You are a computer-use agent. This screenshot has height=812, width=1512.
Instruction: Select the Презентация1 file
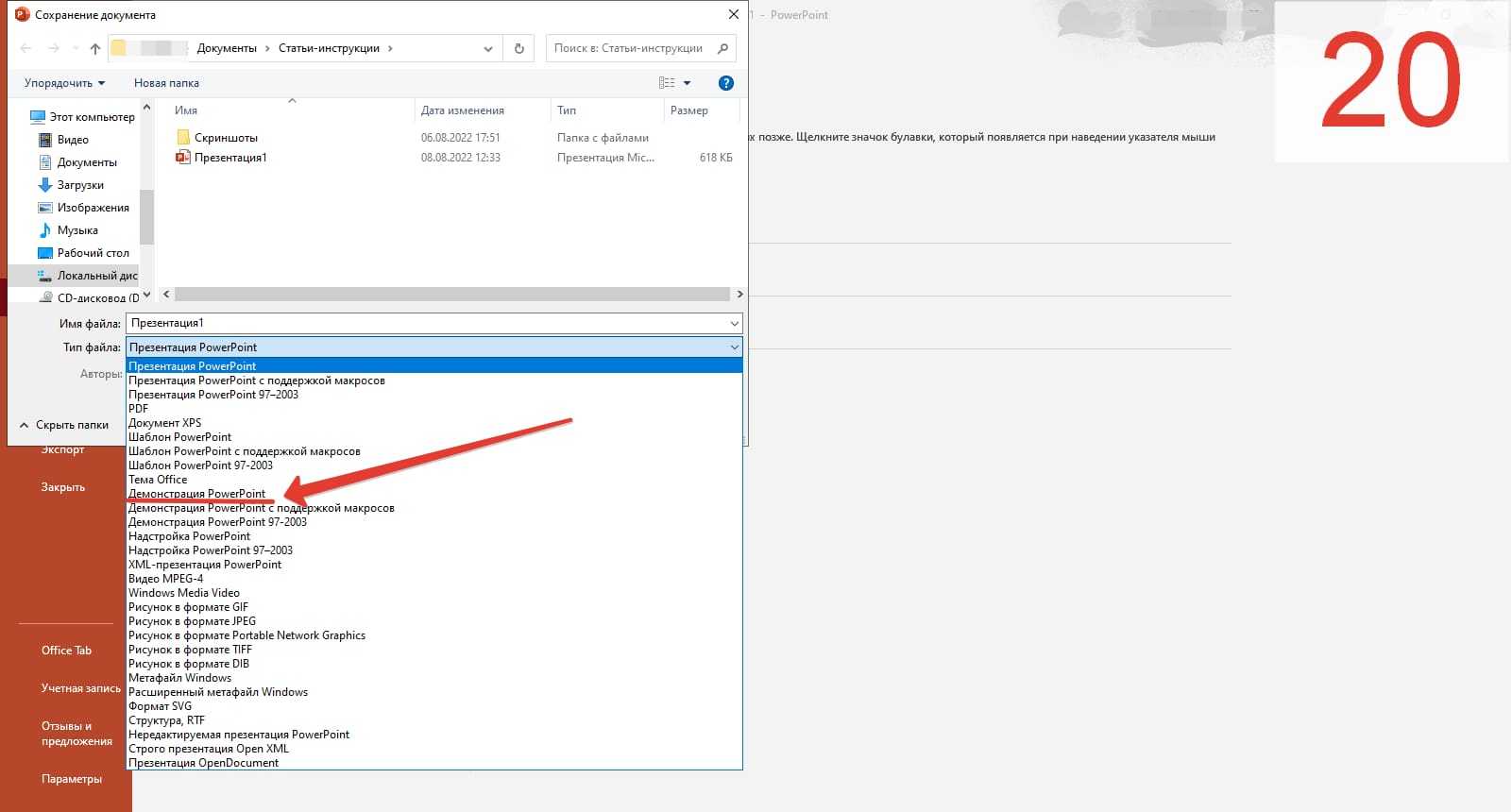pyautogui.click(x=230, y=158)
